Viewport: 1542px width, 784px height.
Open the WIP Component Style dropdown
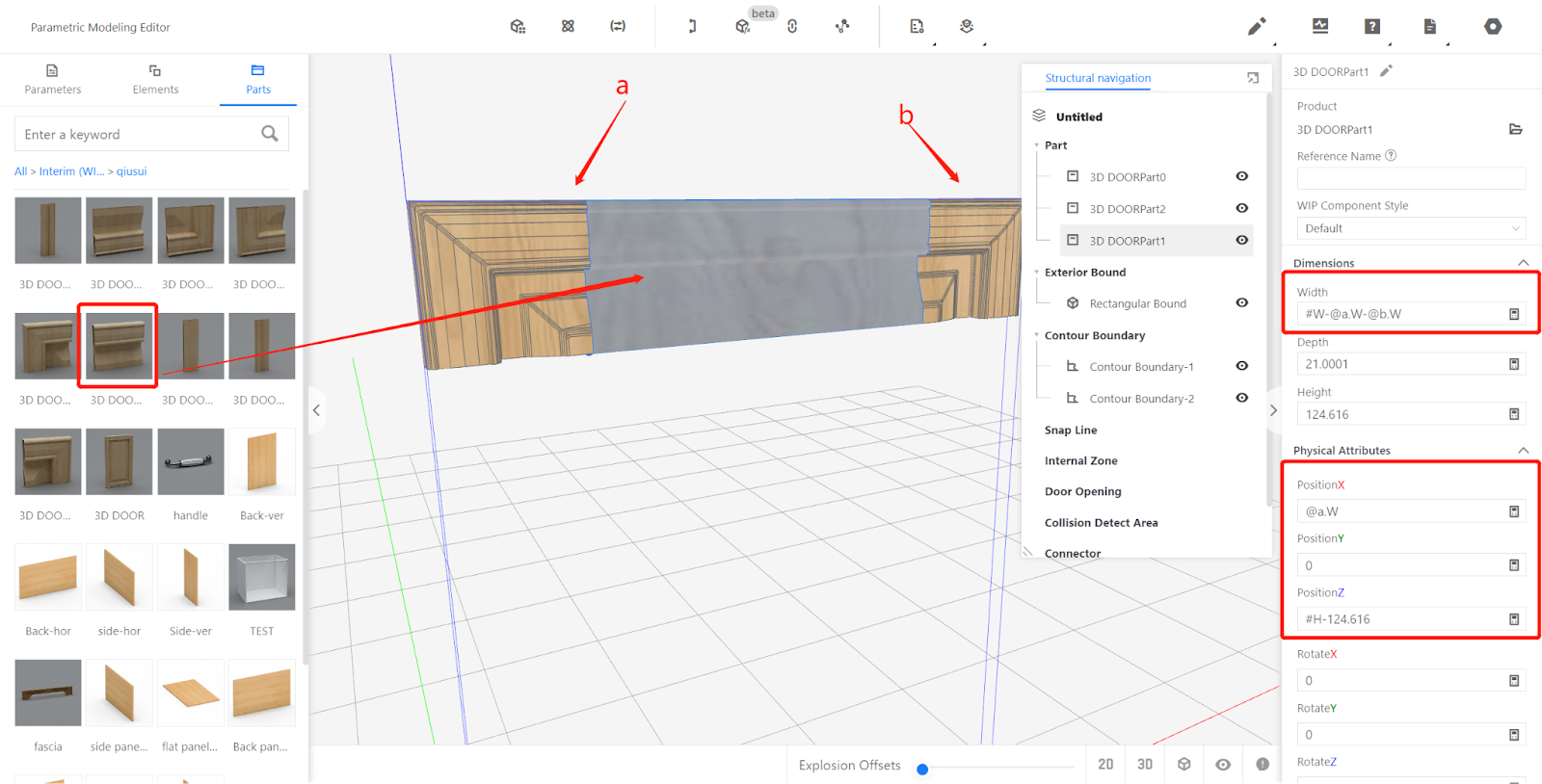(1411, 228)
